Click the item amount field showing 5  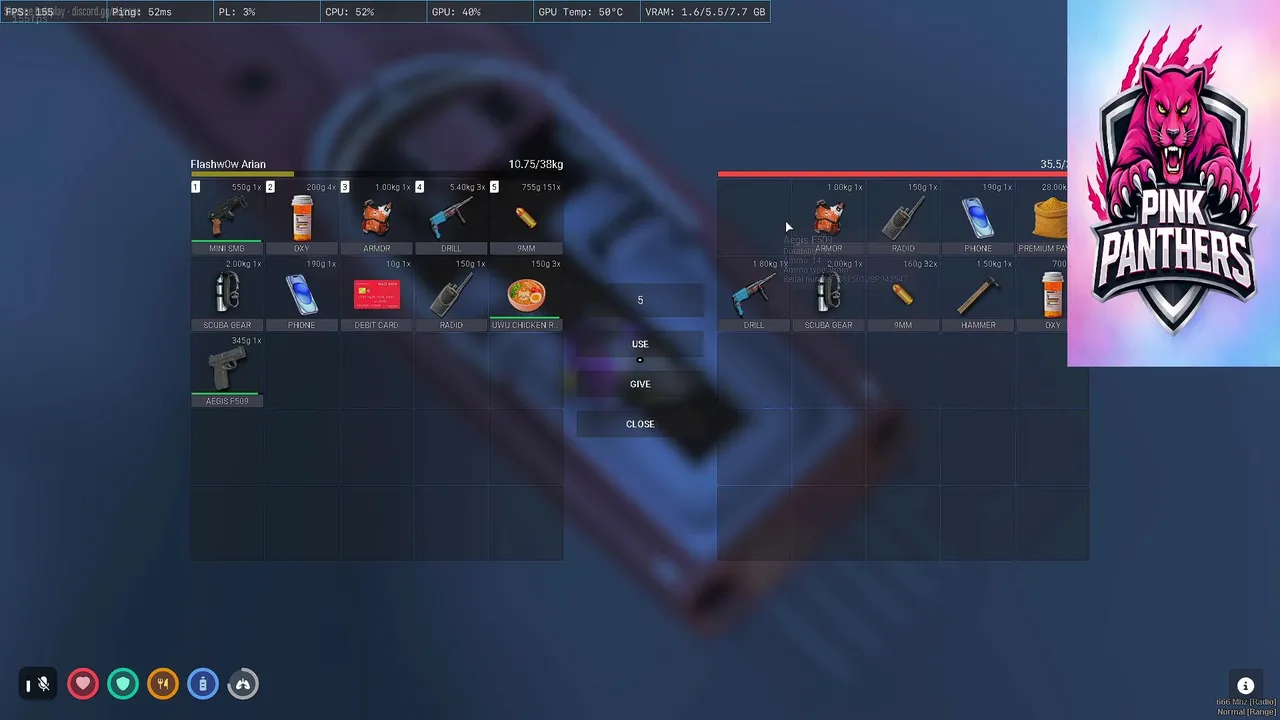click(x=640, y=300)
